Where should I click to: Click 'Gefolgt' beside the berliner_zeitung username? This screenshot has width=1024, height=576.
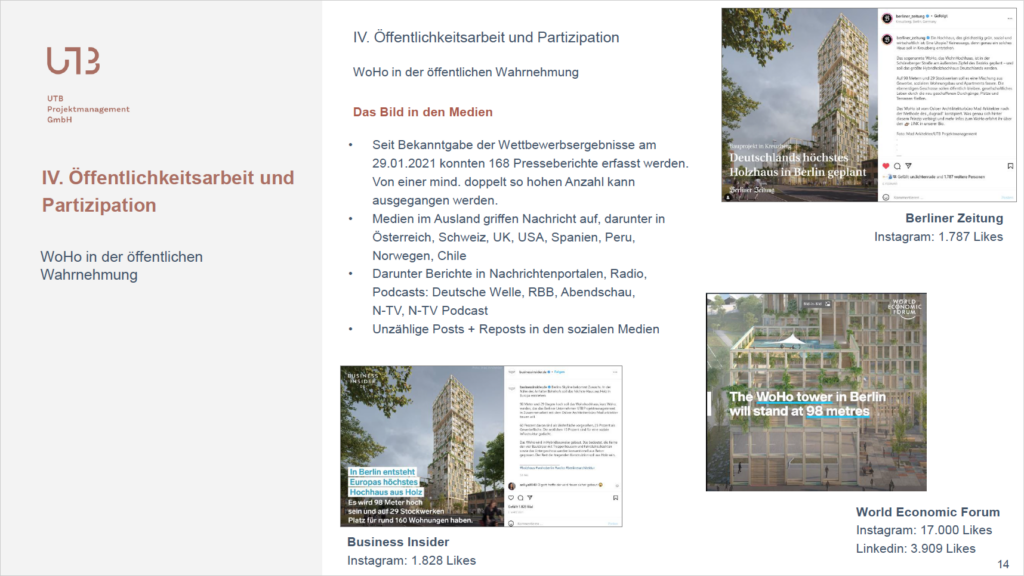[x=940, y=16]
